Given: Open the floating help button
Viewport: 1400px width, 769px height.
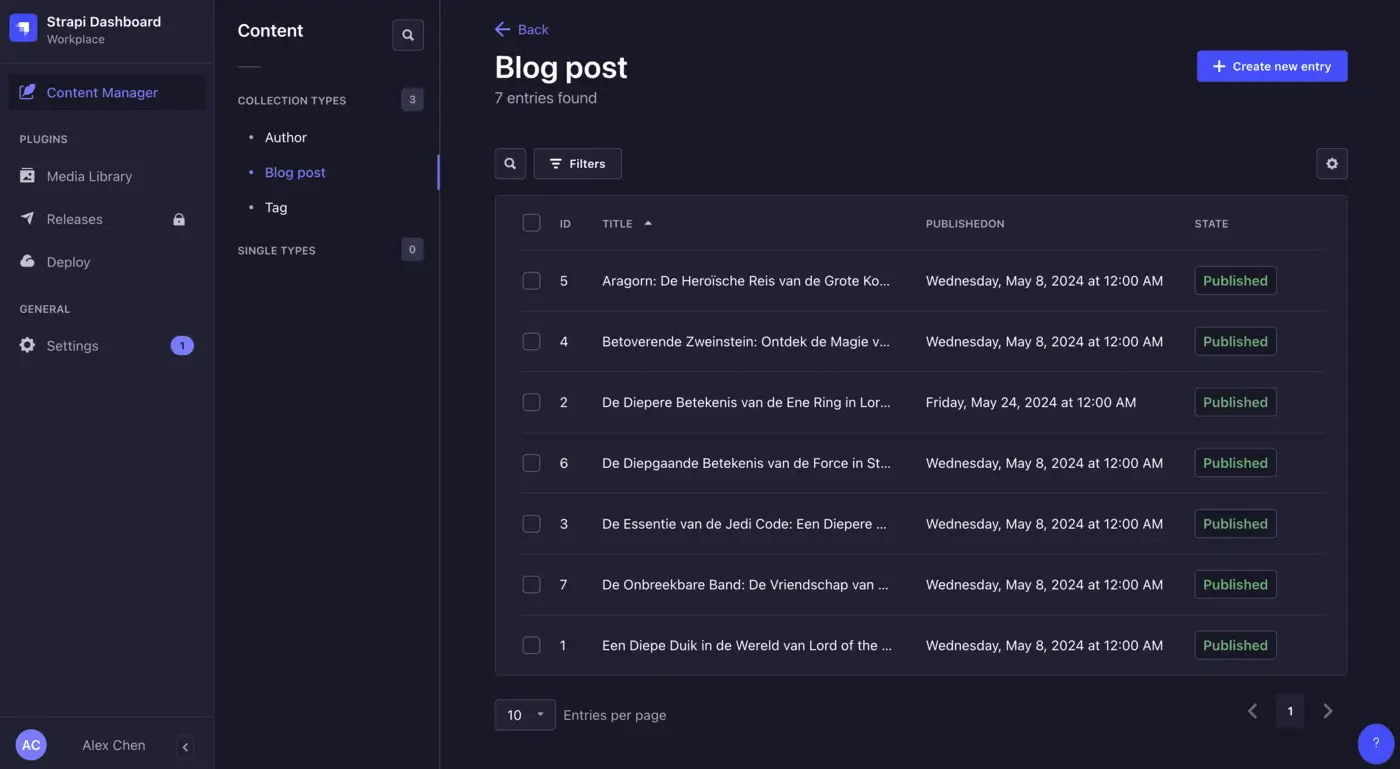Looking at the screenshot, I should tap(1375, 743).
